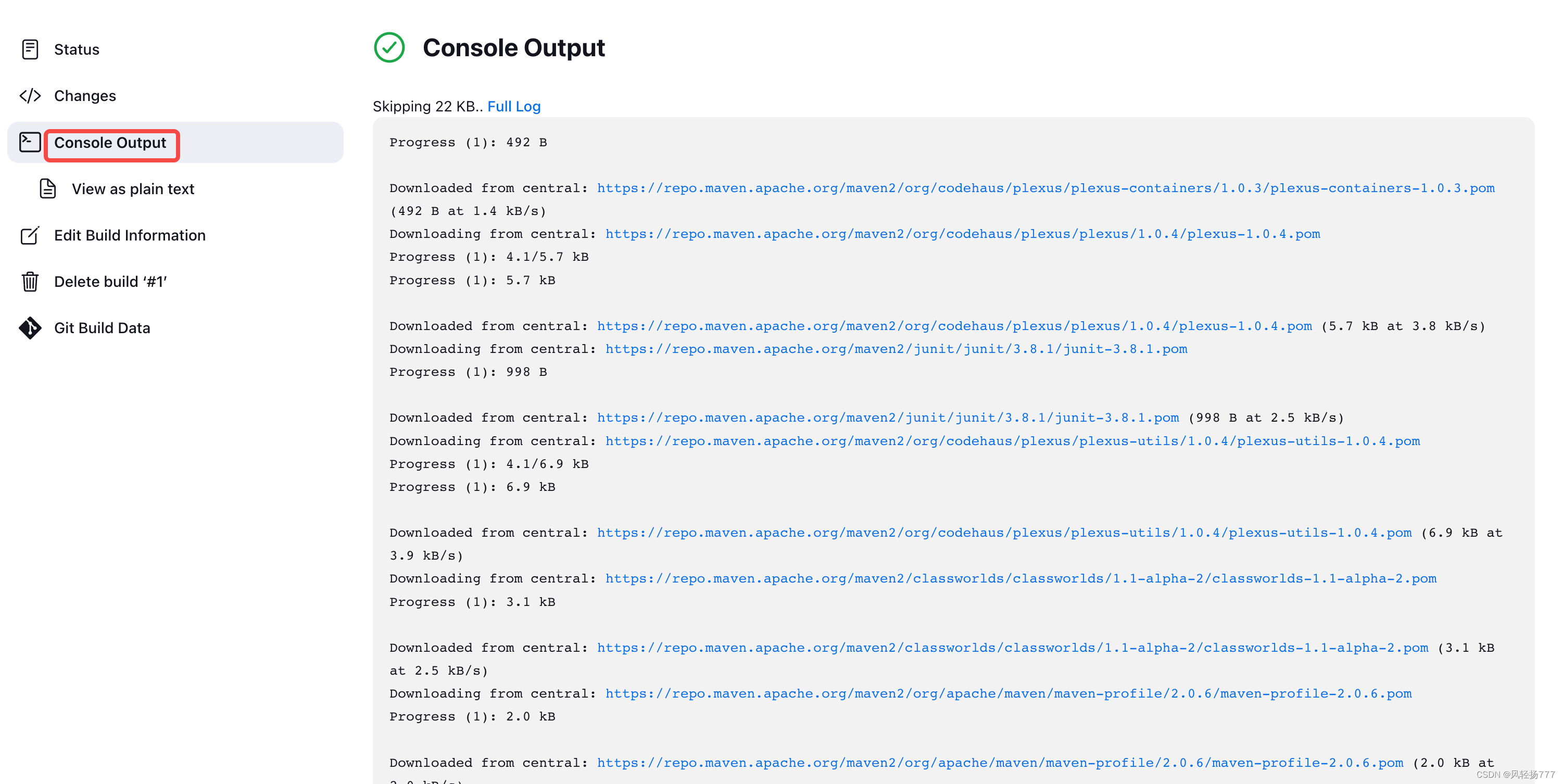Click the Console Output terminal icon

[30, 142]
